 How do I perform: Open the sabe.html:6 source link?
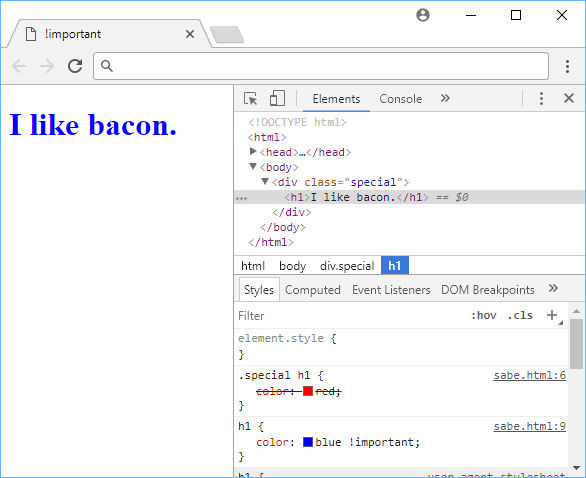(x=530, y=375)
